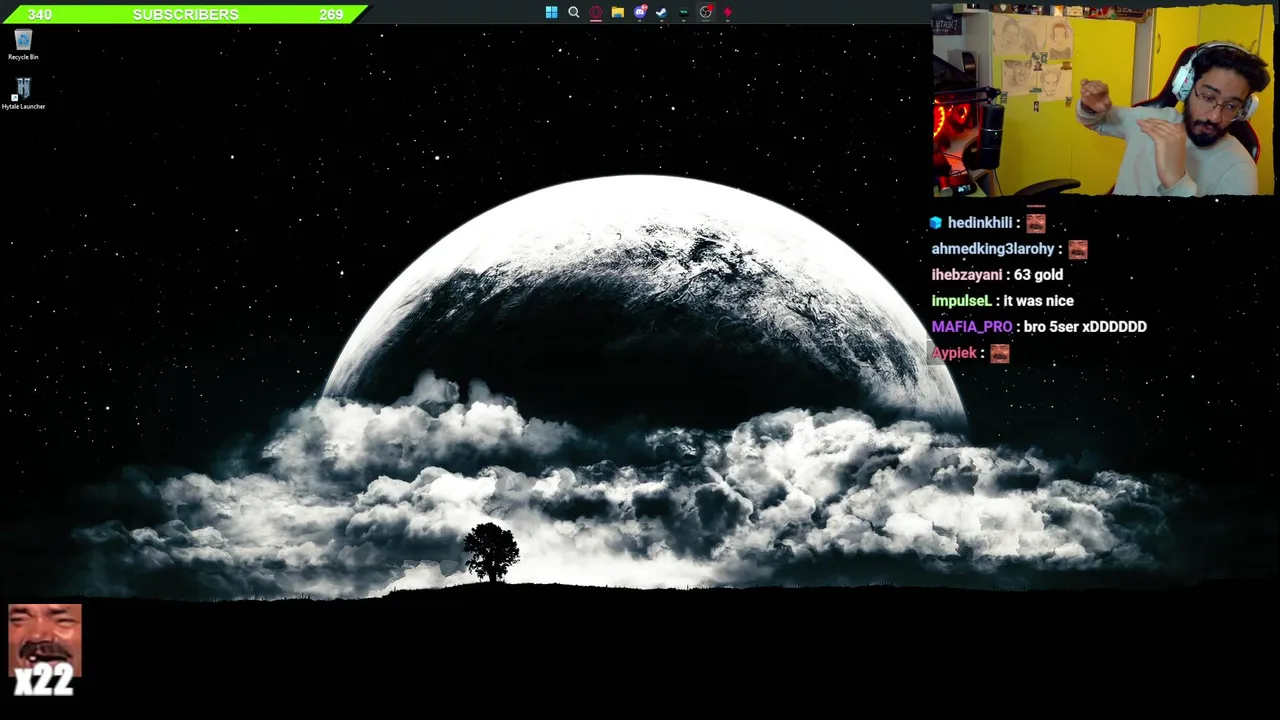Switch to OBS Studio in taskbar
Viewport: 1280px width, 720px height.
click(x=705, y=12)
